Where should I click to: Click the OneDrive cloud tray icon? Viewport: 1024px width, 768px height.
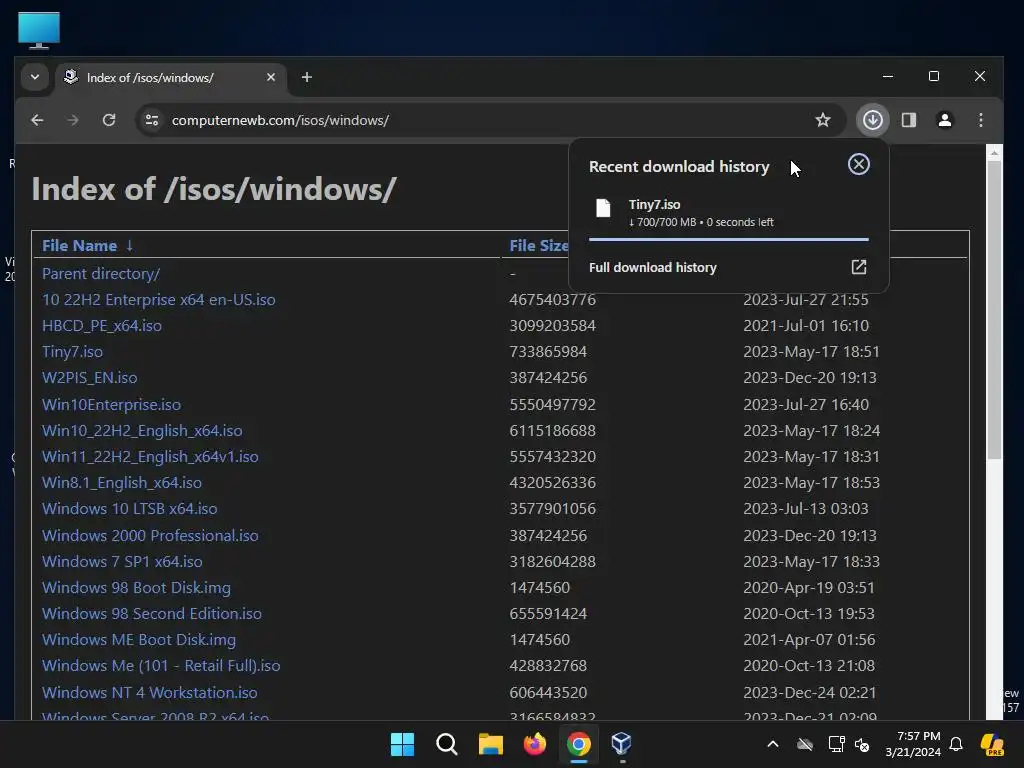[805, 744]
